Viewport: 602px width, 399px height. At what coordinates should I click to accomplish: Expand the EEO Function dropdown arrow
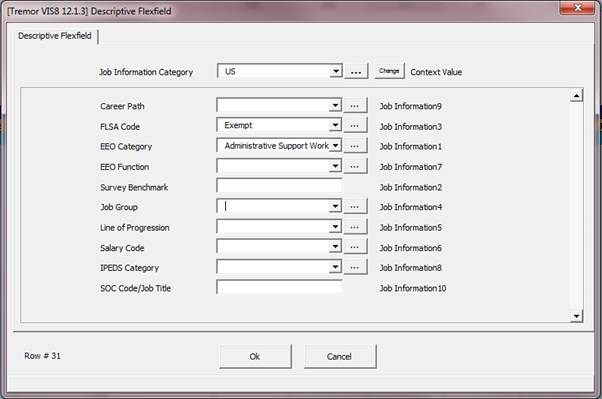(x=335, y=166)
